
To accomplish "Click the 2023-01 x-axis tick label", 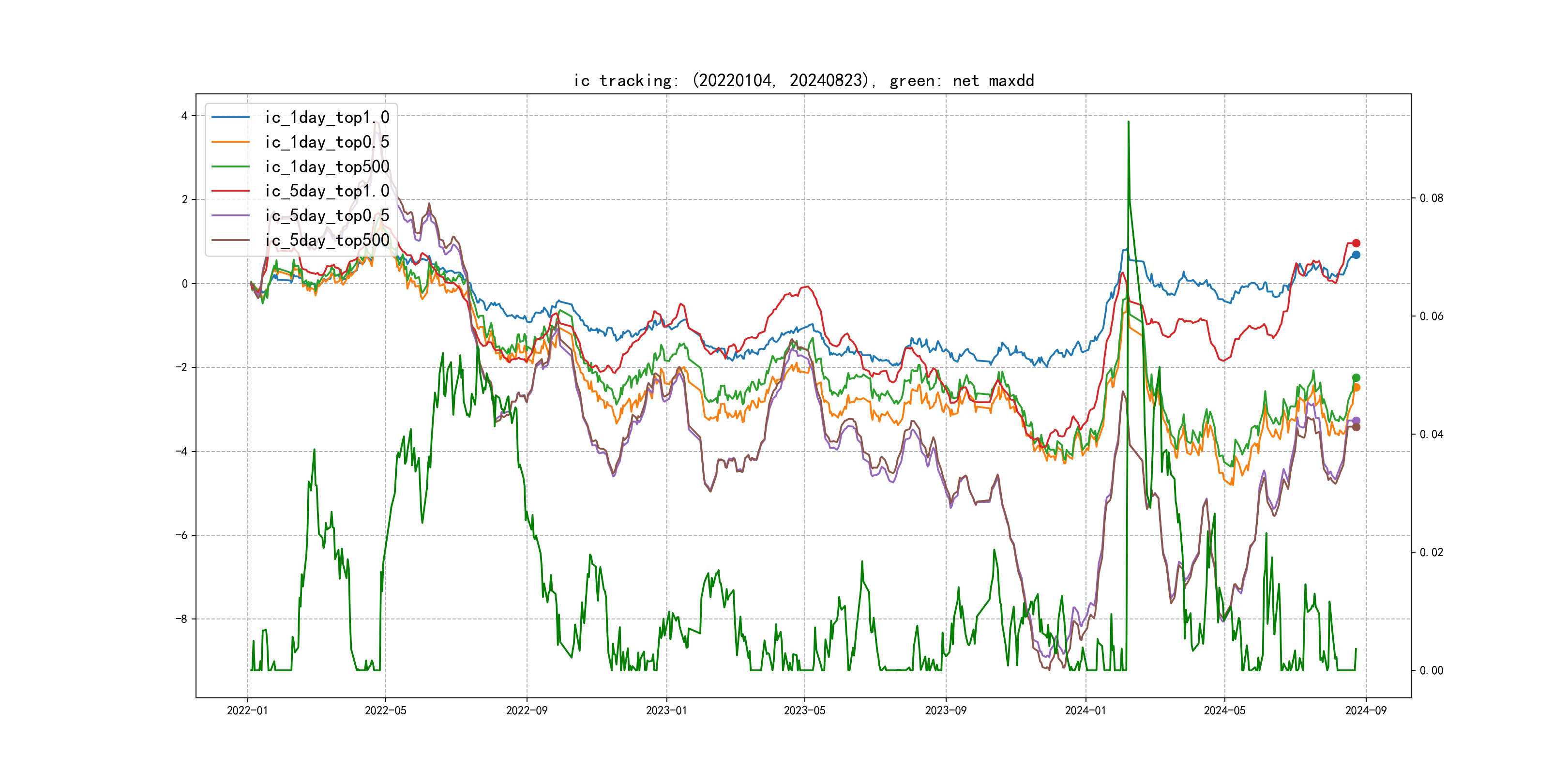I will 666,710.
